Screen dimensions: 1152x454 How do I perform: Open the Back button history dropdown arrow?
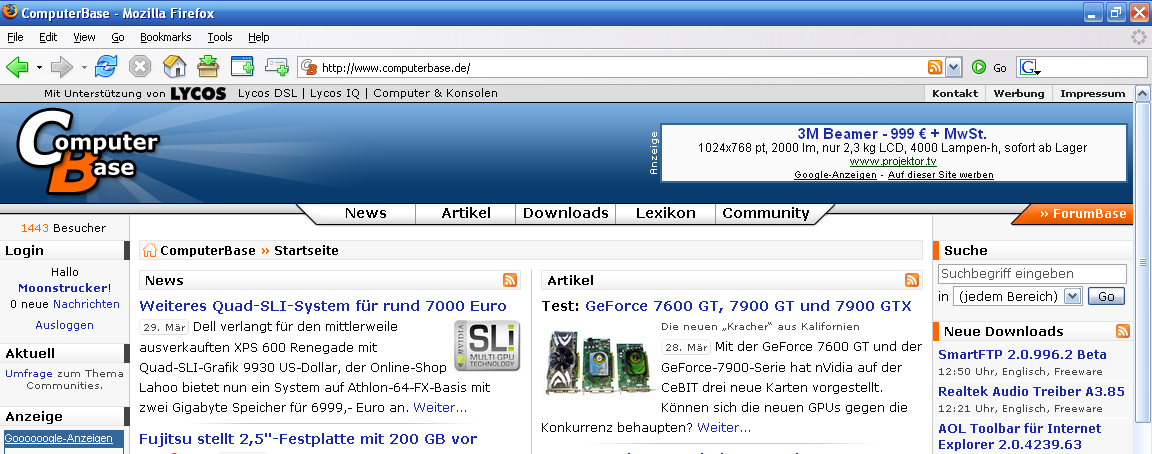point(39,68)
